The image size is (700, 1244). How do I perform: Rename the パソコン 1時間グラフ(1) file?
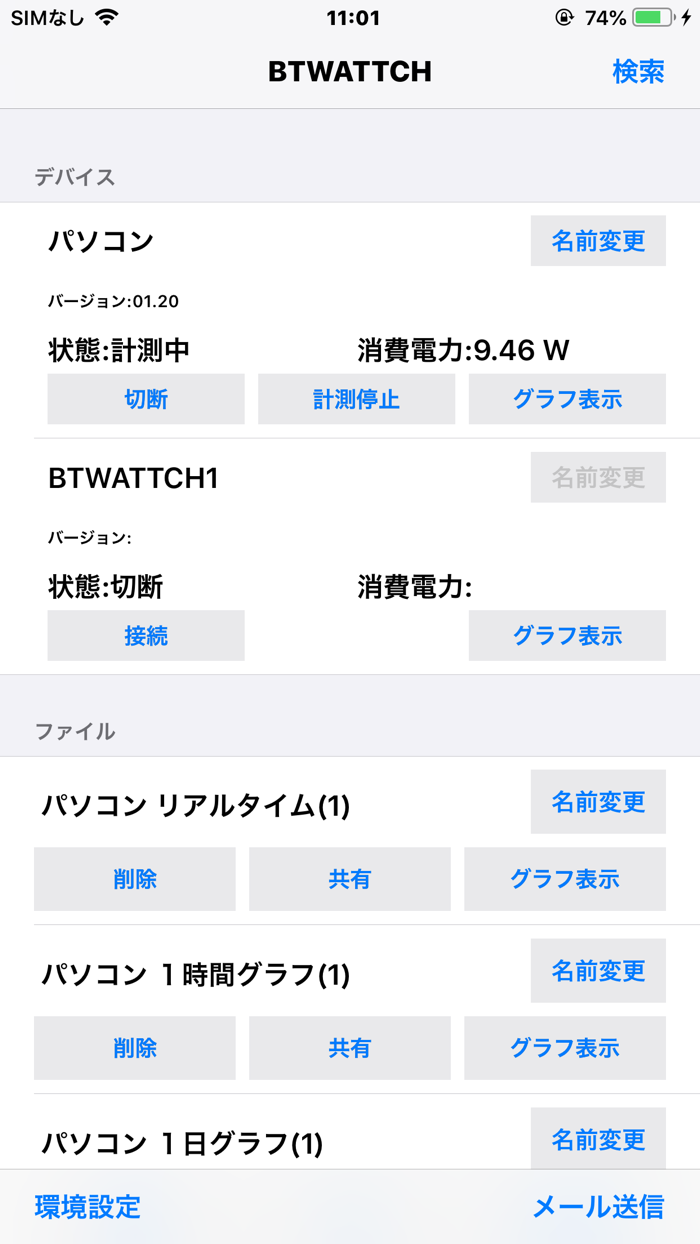click(x=597, y=970)
